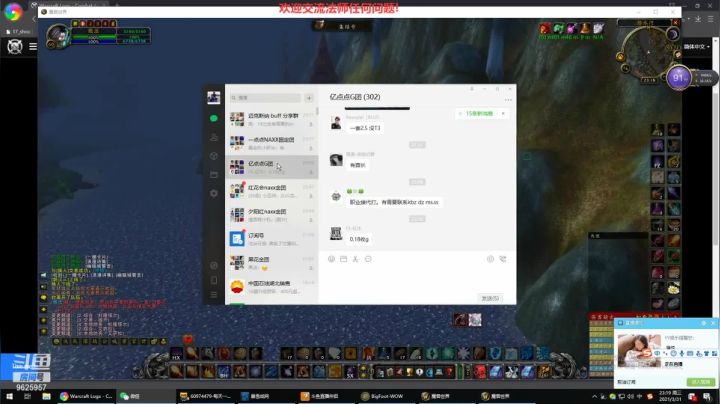Open the WeChat files folder icon
This screenshot has height=404, width=720.
click(x=214, y=175)
